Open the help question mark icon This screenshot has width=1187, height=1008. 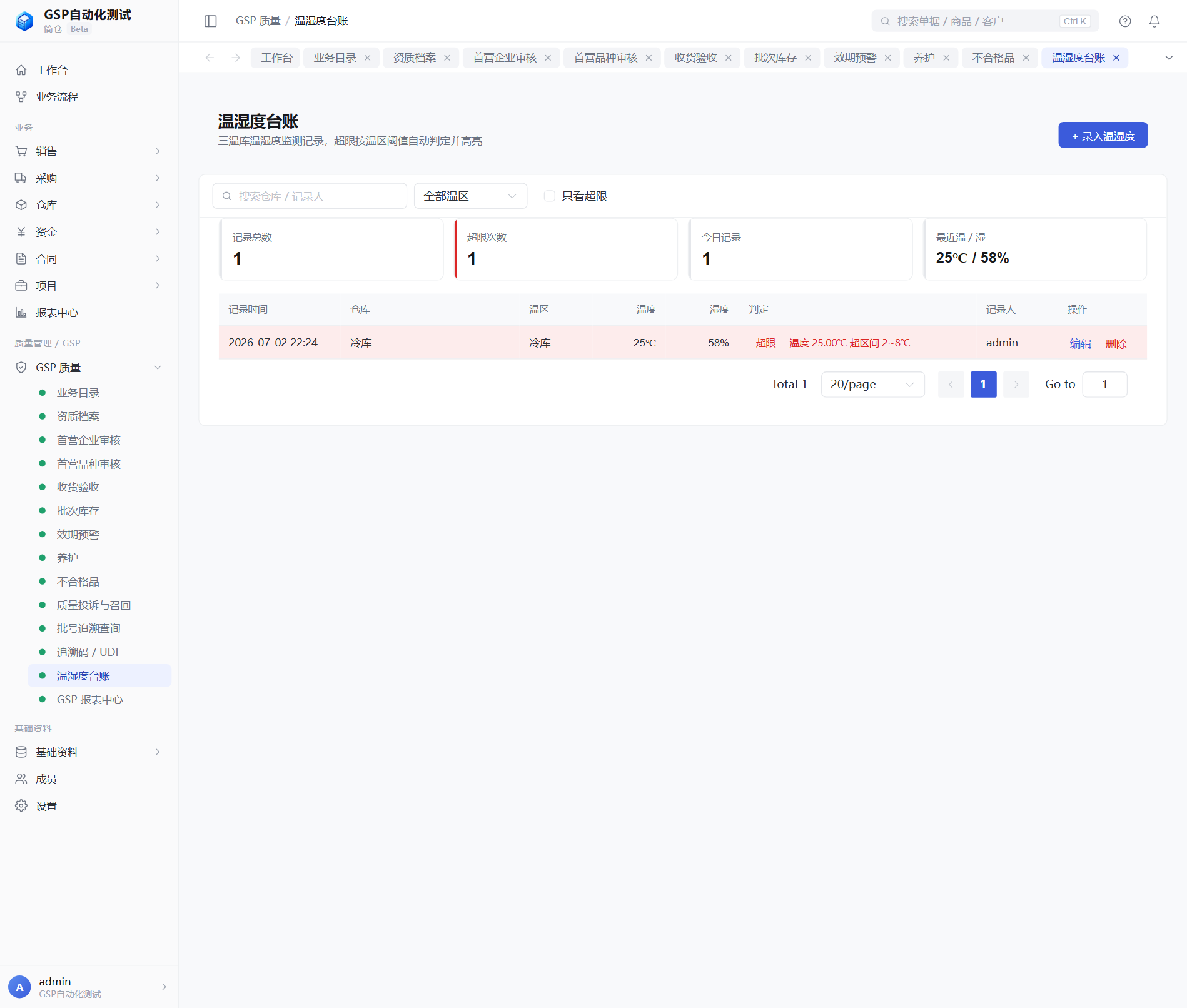coord(1125,21)
